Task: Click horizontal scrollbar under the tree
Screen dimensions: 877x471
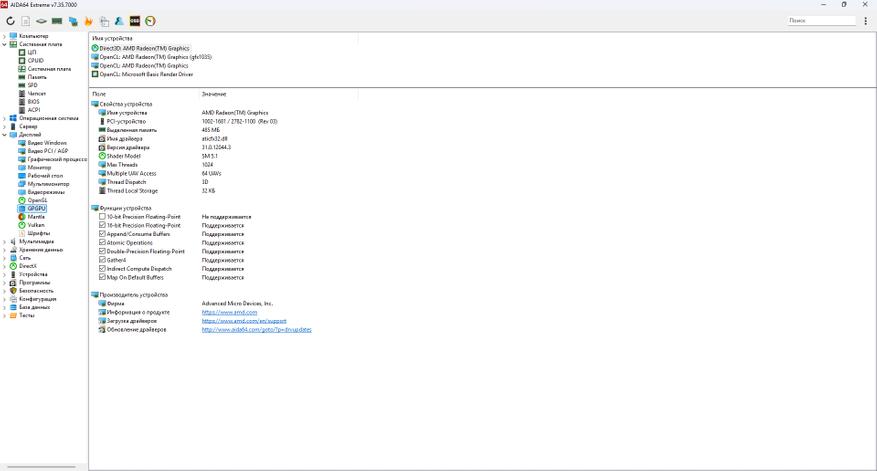Action: 41,467
